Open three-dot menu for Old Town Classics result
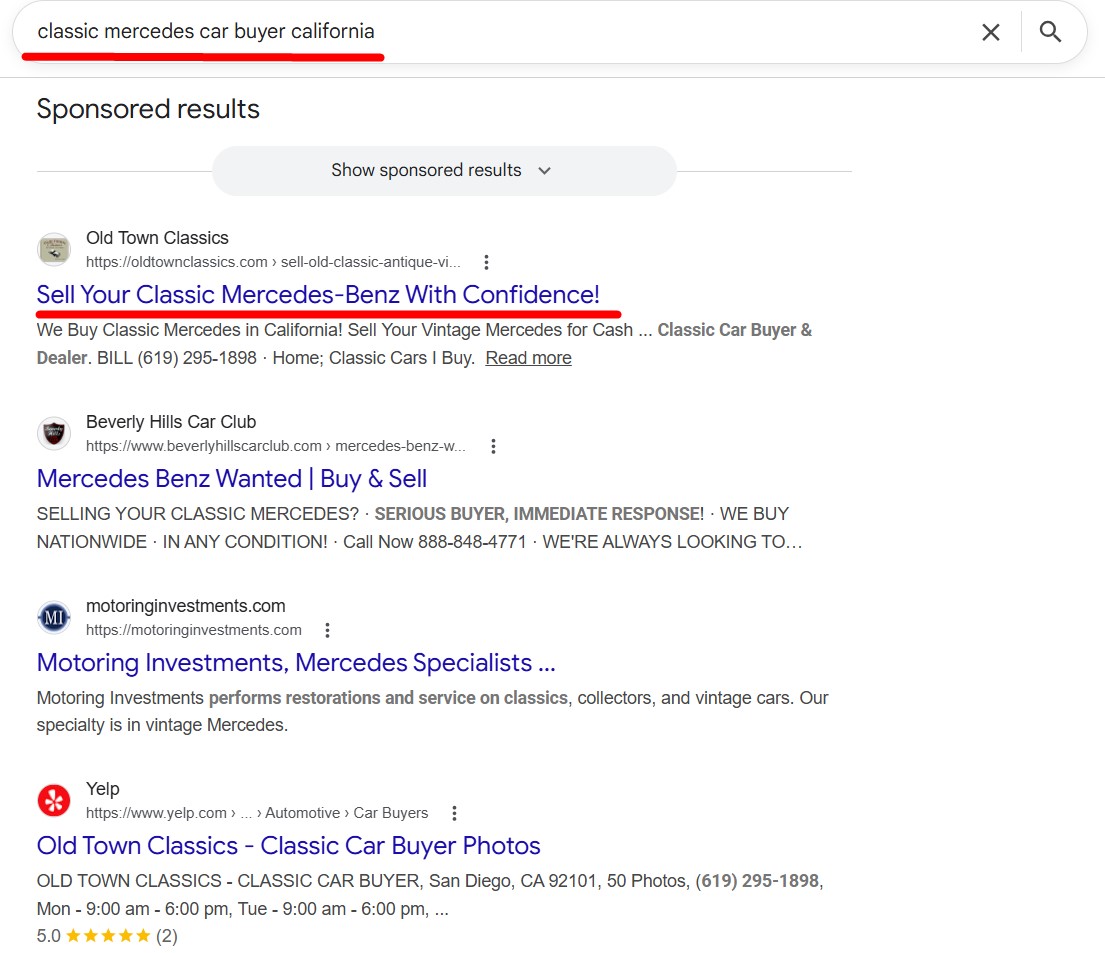Image resolution: width=1105 pixels, height=953 pixels. 486,263
